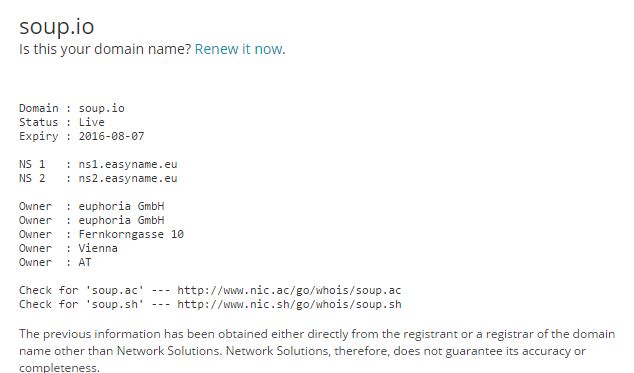
Task: Click the 'NS 1' field label
Action: tap(32, 164)
